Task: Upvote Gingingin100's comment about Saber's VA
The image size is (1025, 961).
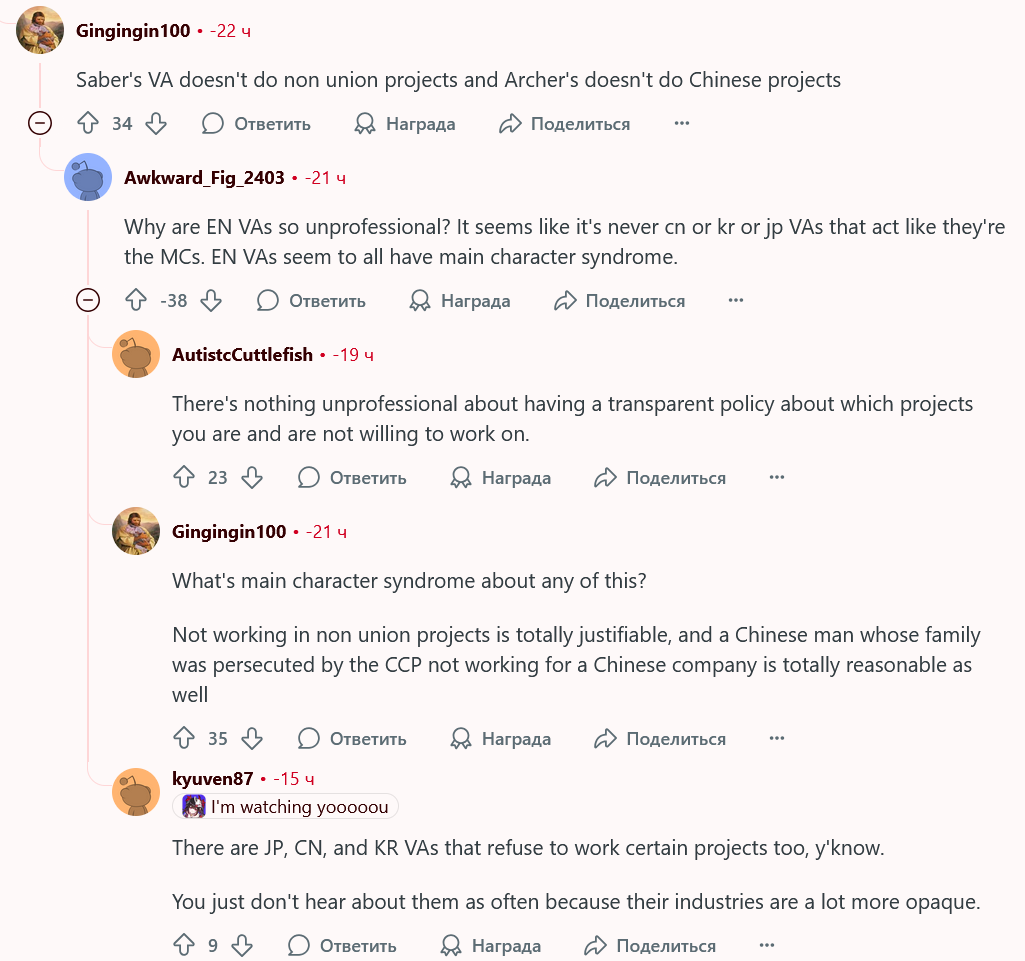Action: [88, 124]
